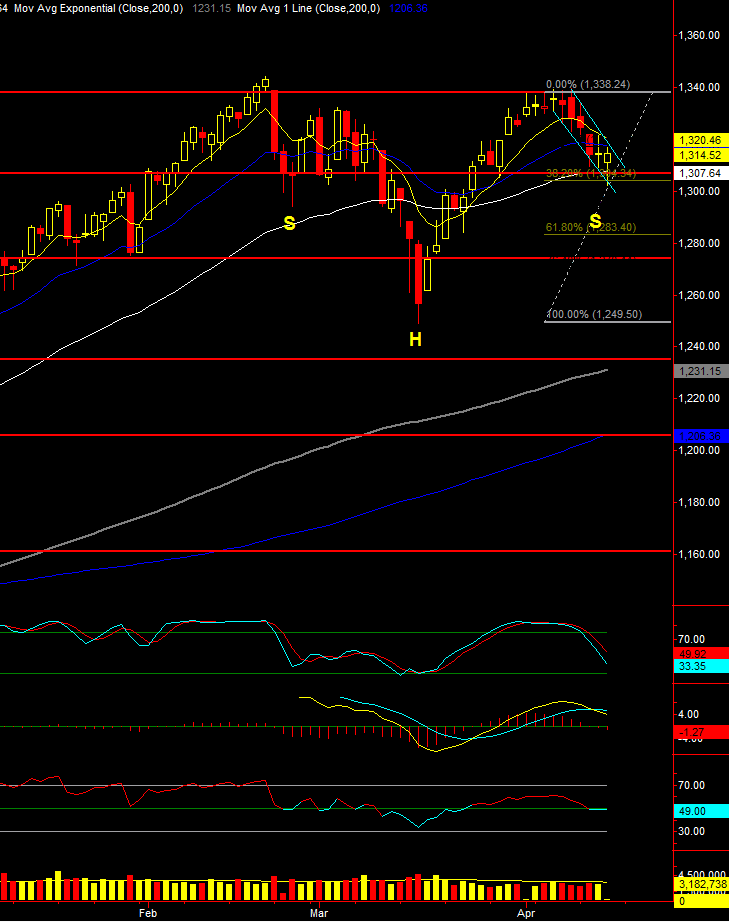Click the Apr label on the time axis
This screenshot has width=729, height=922.
click(x=525, y=913)
